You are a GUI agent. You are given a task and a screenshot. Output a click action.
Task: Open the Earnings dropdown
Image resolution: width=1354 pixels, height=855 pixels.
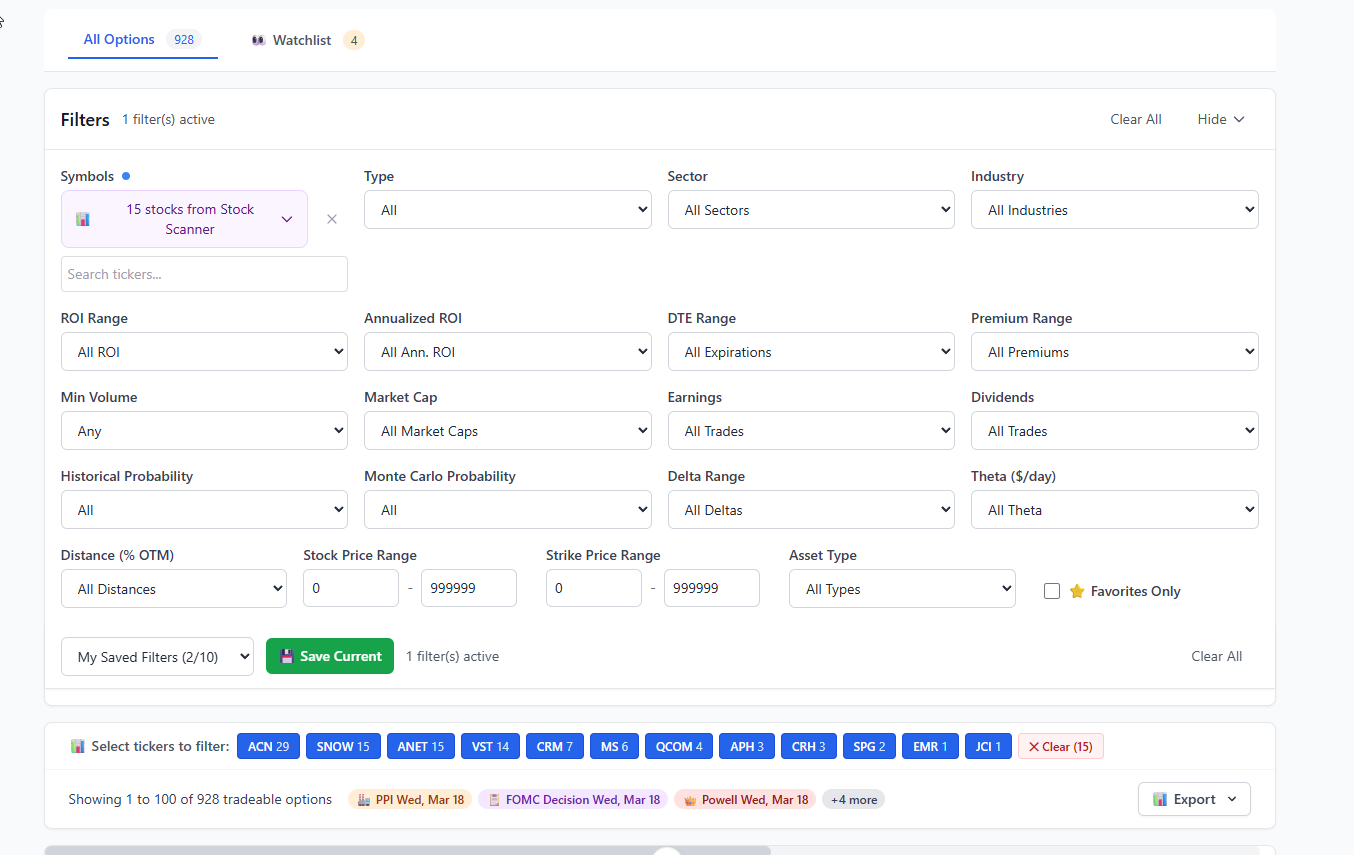[x=811, y=431]
